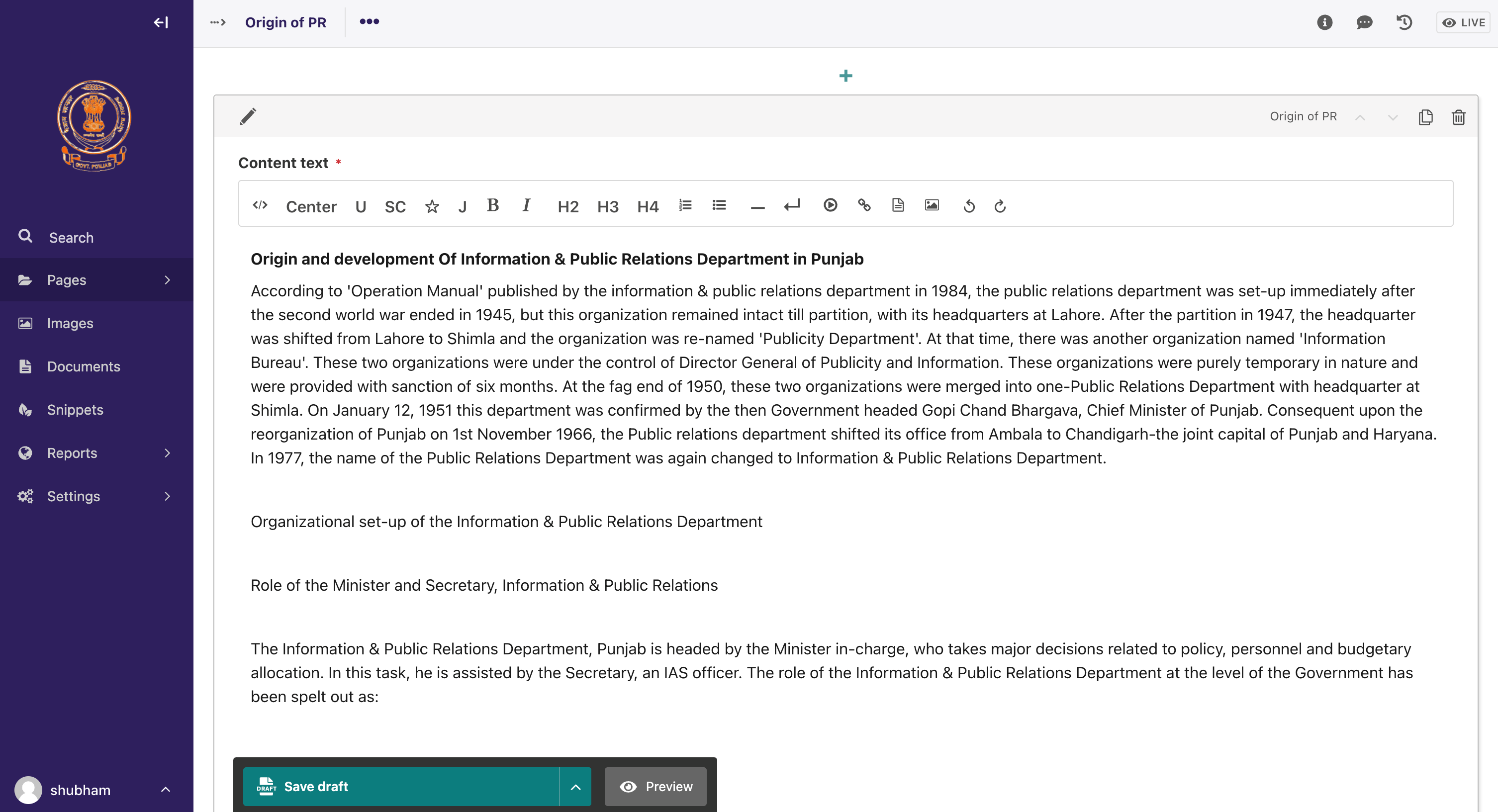1498x812 pixels.
Task: Toggle the HTML source code view
Action: (x=260, y=205)
